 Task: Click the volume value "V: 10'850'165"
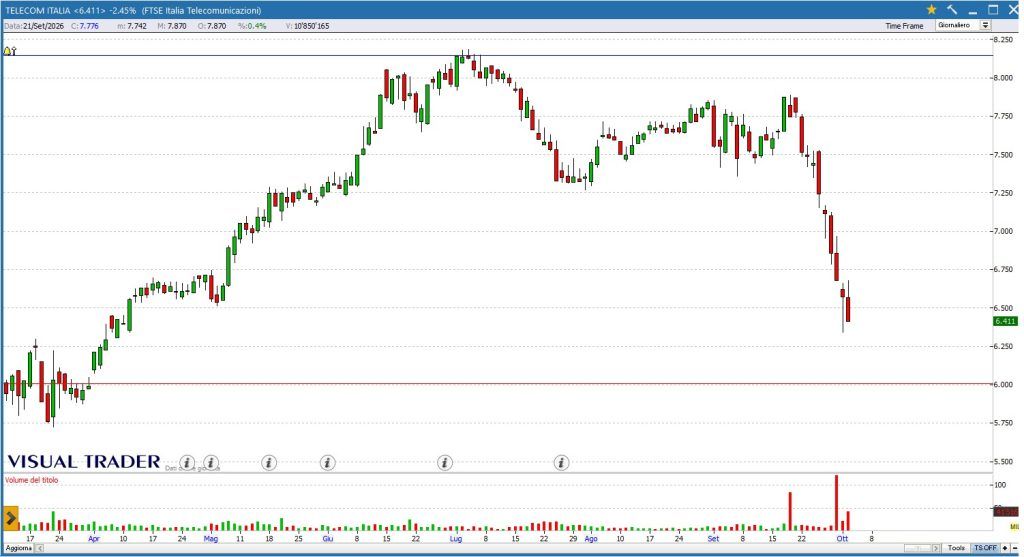pos(308,26)
